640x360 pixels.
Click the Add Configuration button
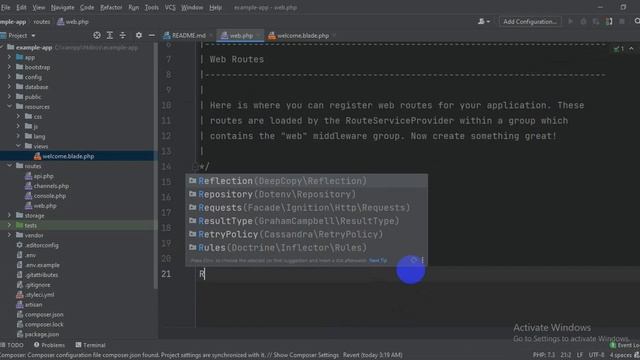pyautogui.click(x=530, y=22)
